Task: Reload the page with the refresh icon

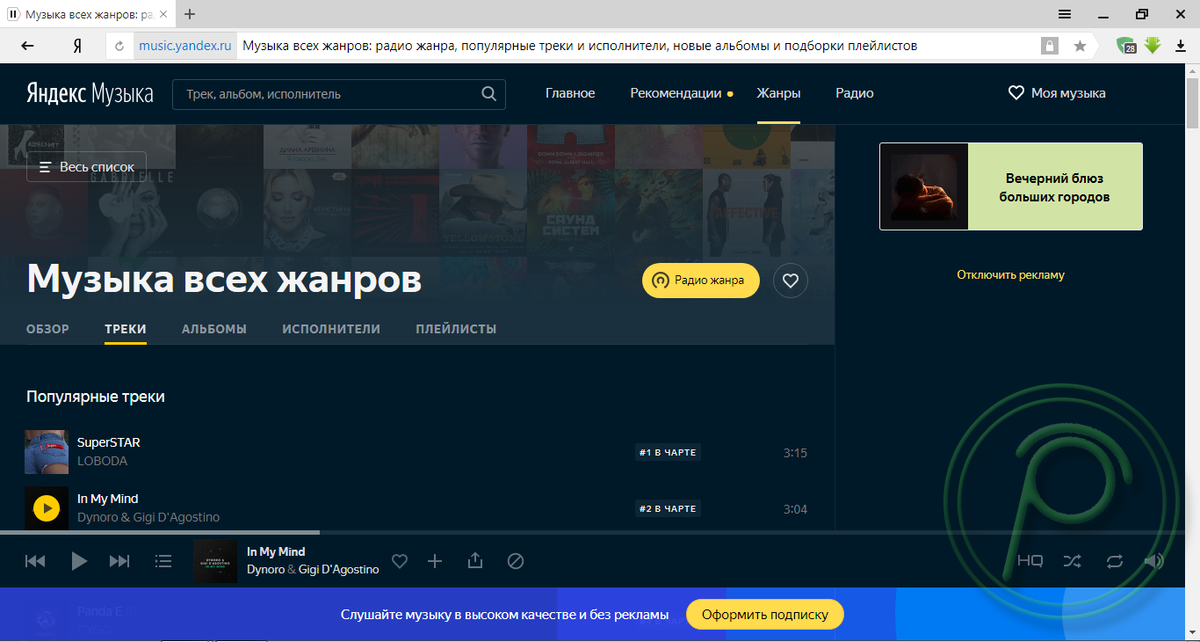Action: pyautogui.click(x=120, y=46)
